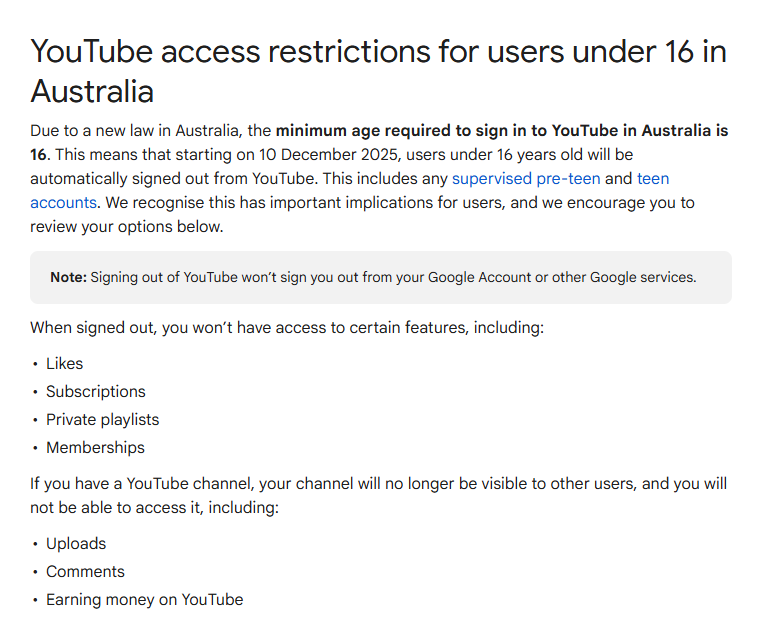Click the 'When signed out' sentence
770x625 pixels.
[x=287, y=328]
